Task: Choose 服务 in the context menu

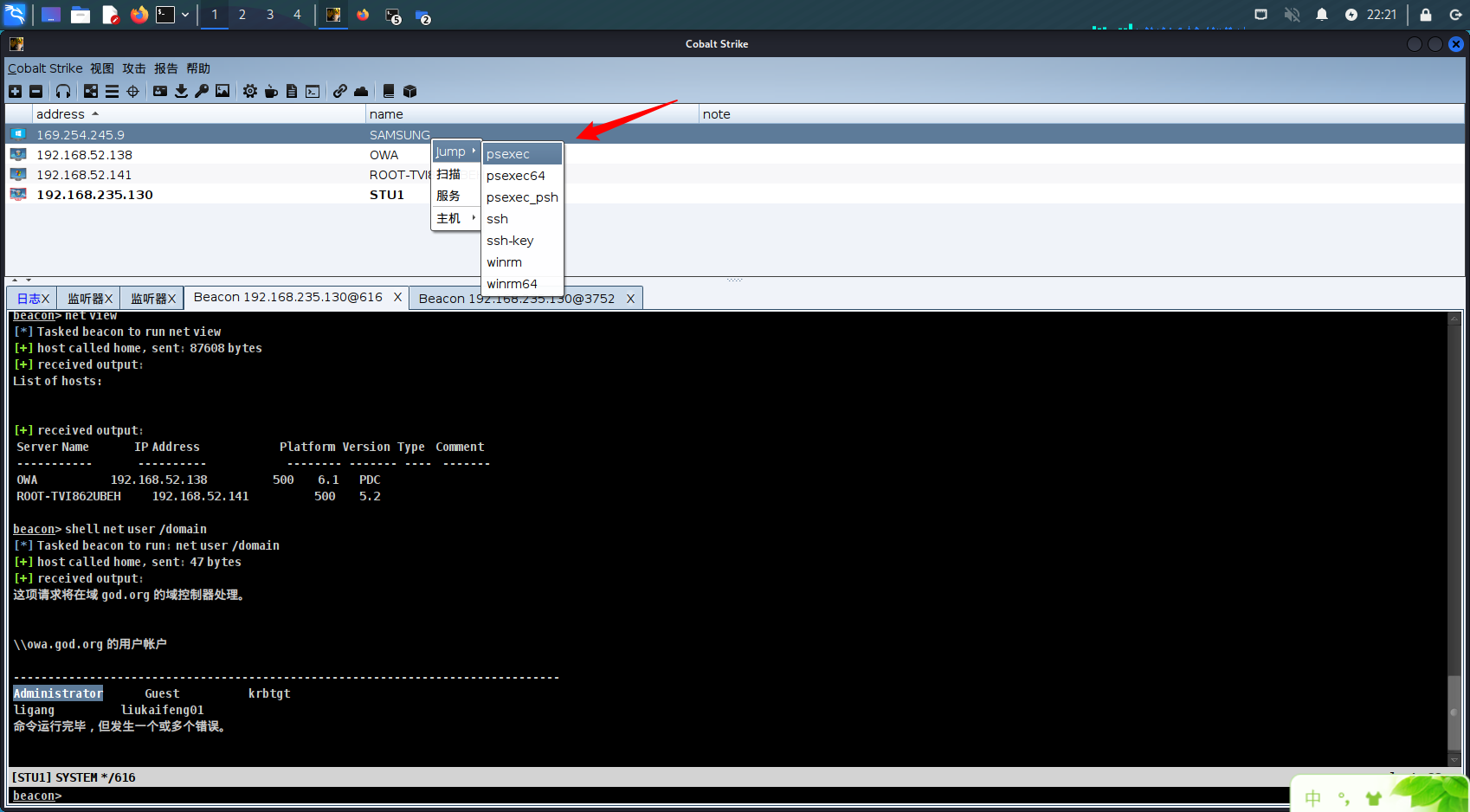Action: point(455,196)
